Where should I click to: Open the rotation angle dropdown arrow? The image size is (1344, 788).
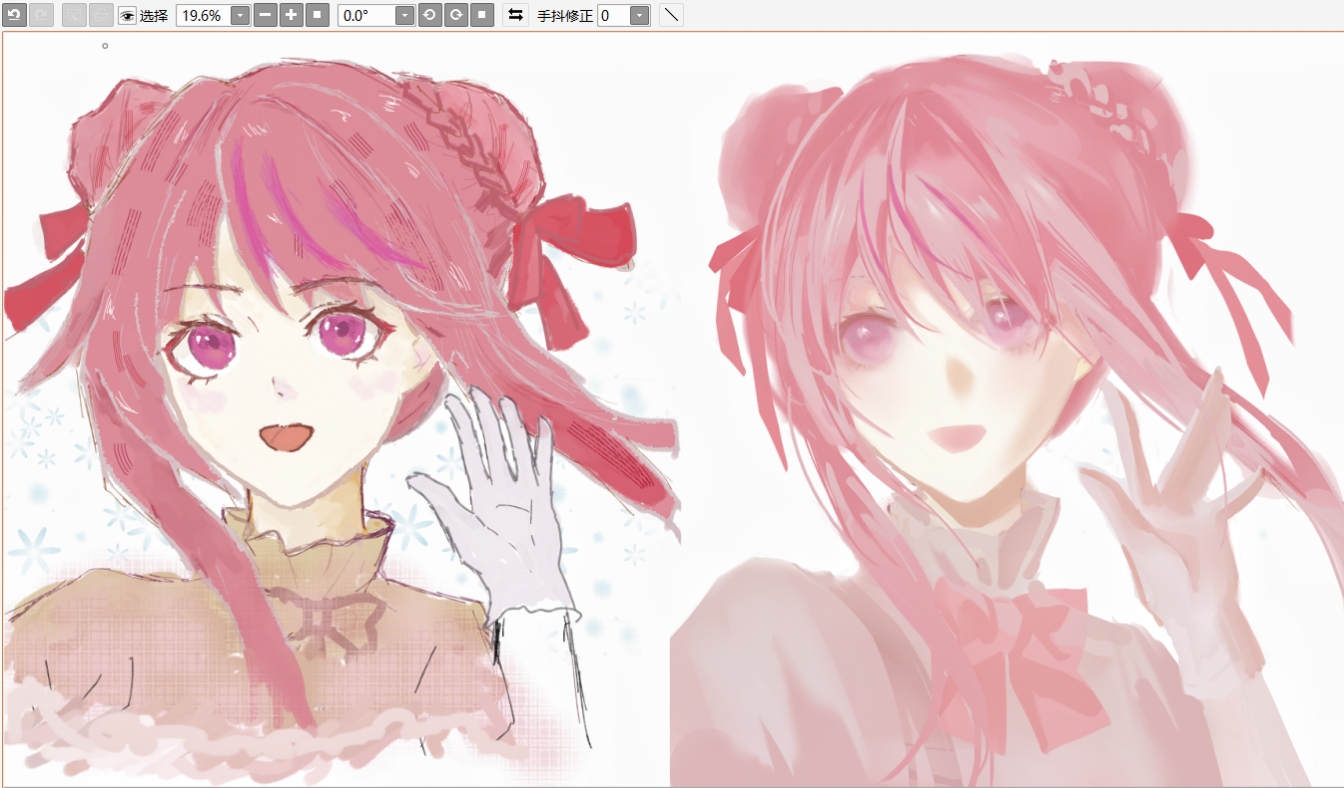coord(404,16)
